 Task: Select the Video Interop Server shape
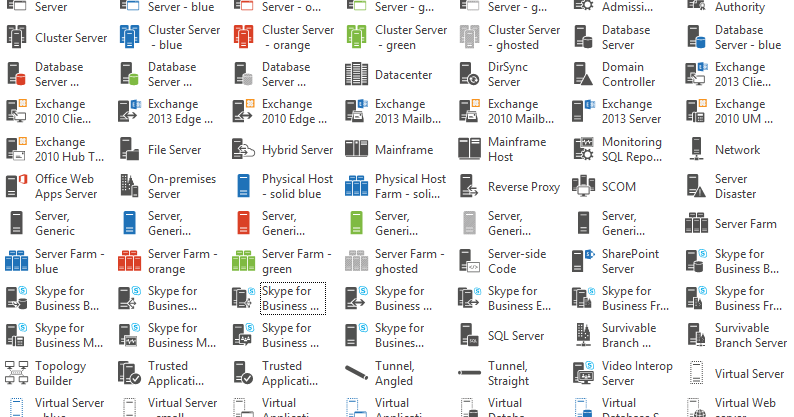pos(583,372)
